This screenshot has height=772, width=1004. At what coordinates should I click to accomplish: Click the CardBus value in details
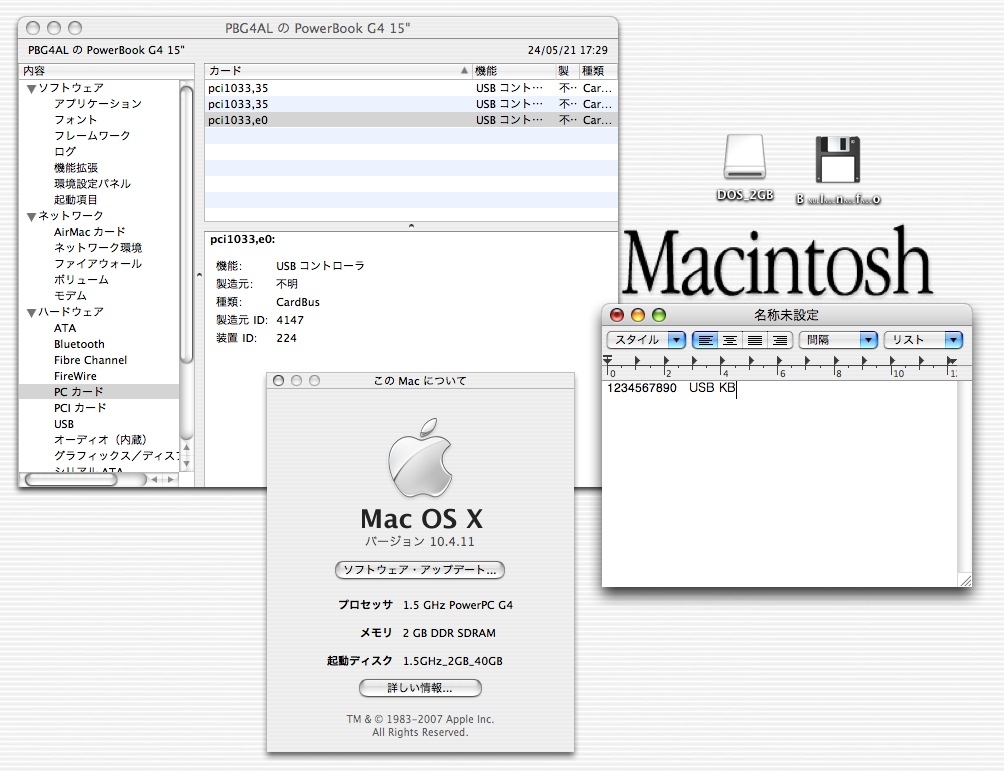point(298,302)
